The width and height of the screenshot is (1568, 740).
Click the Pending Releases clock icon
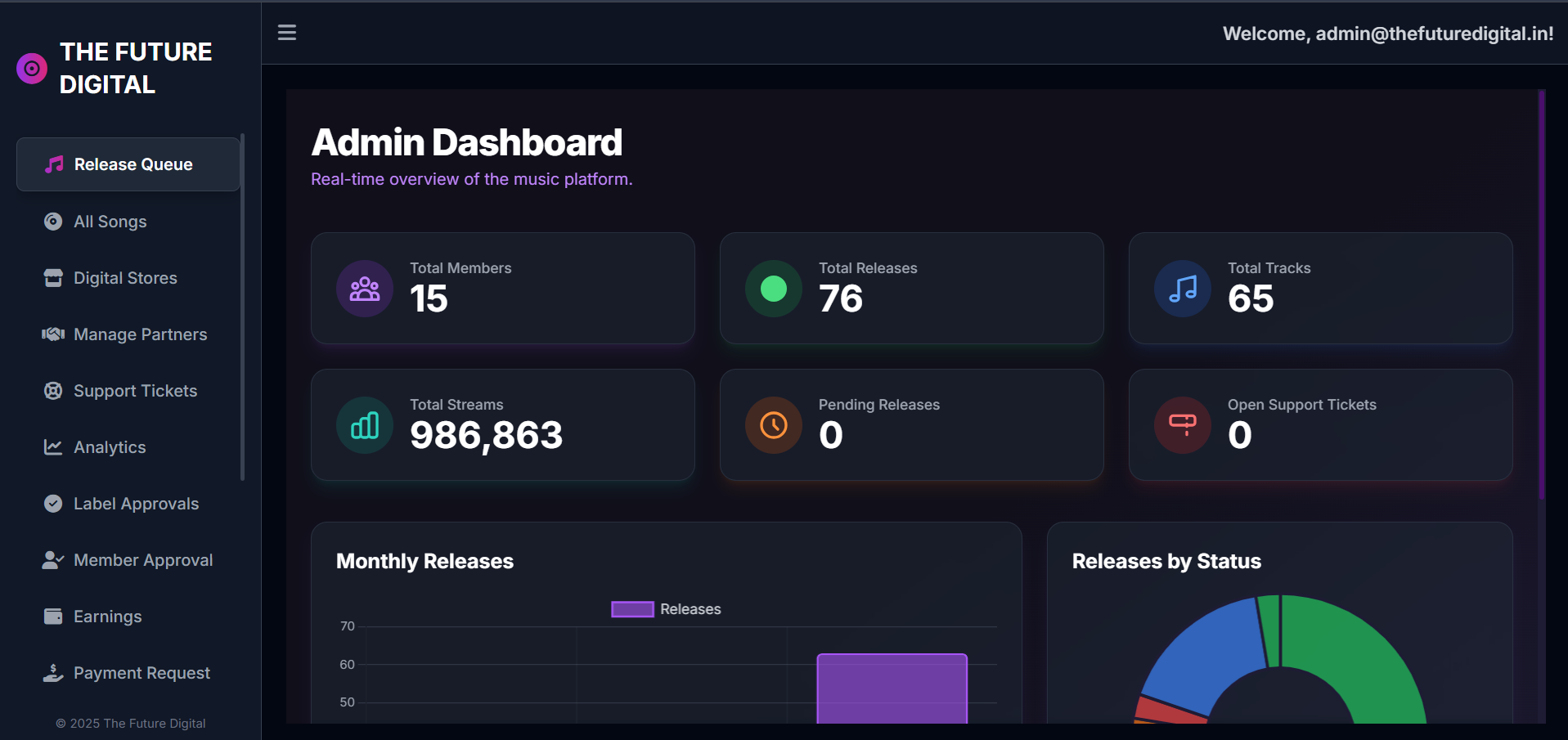click(x=773, y=425)
